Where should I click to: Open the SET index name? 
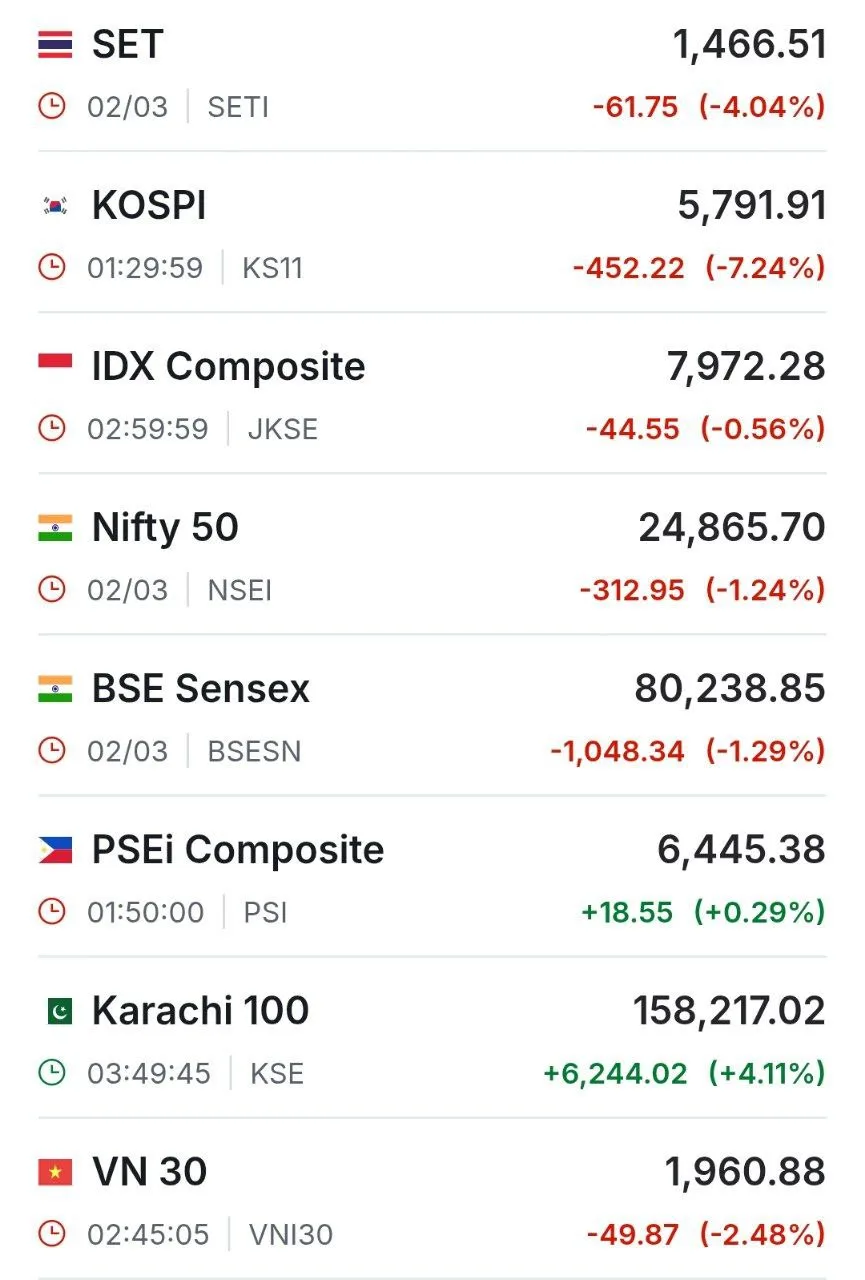point(127,45)
